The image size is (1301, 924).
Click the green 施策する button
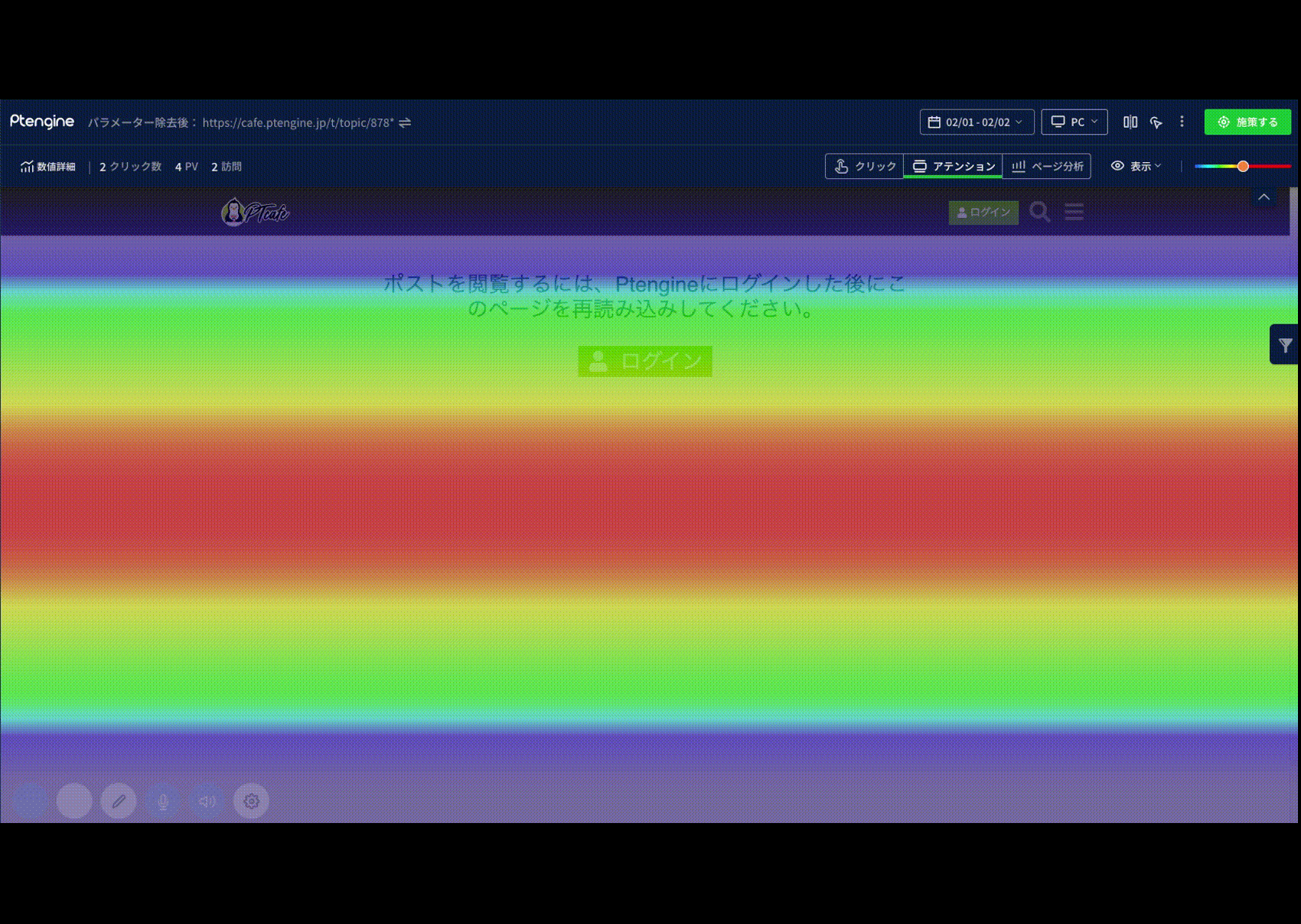point(1247,122)
